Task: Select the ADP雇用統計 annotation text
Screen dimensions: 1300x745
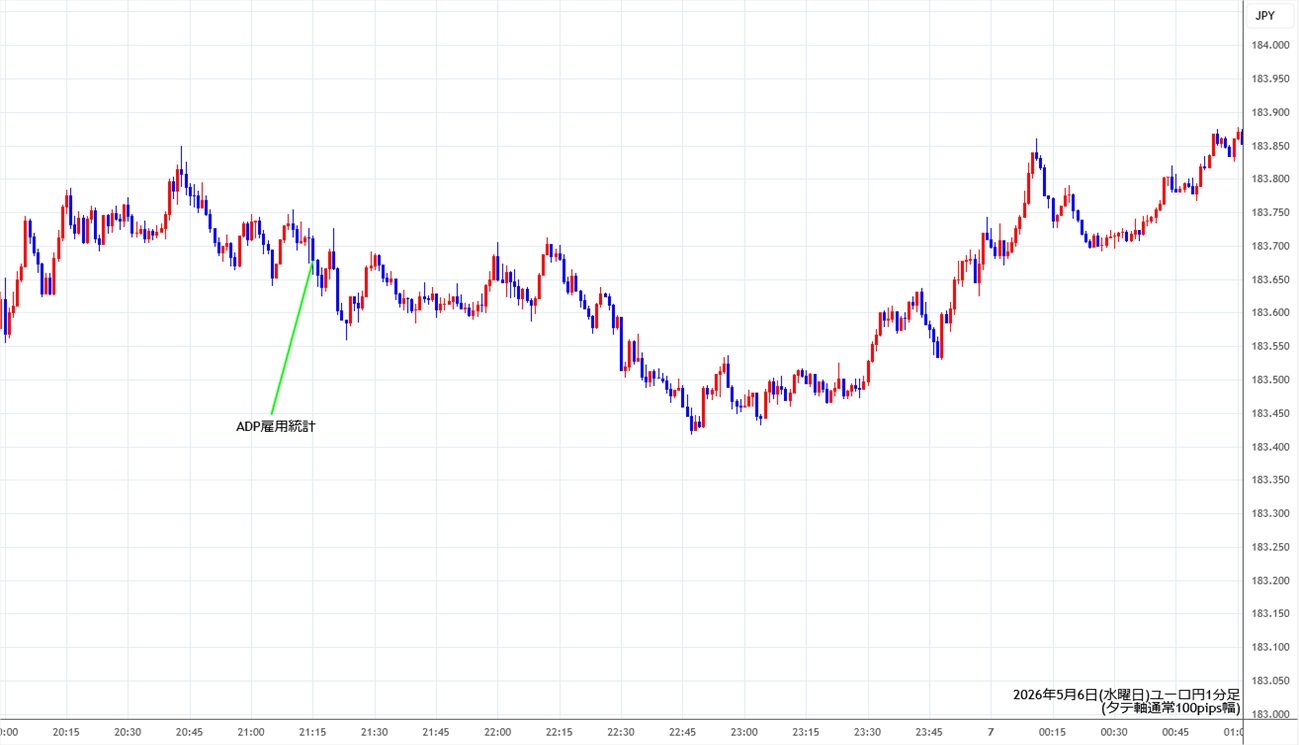Action: 276,426
